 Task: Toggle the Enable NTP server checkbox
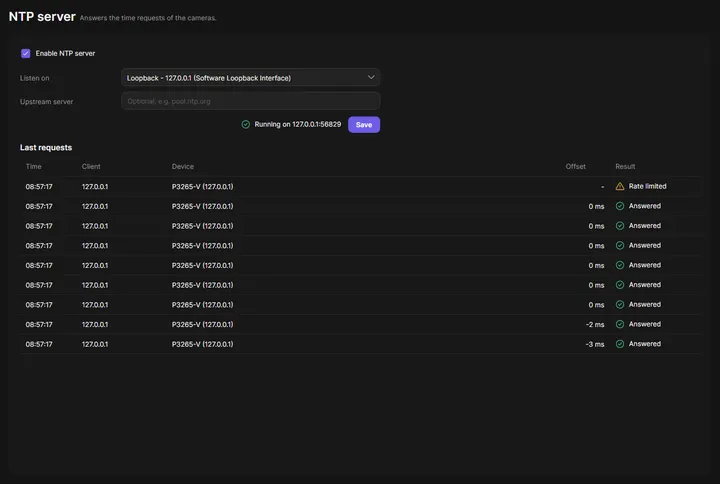[x=26, y=53]
